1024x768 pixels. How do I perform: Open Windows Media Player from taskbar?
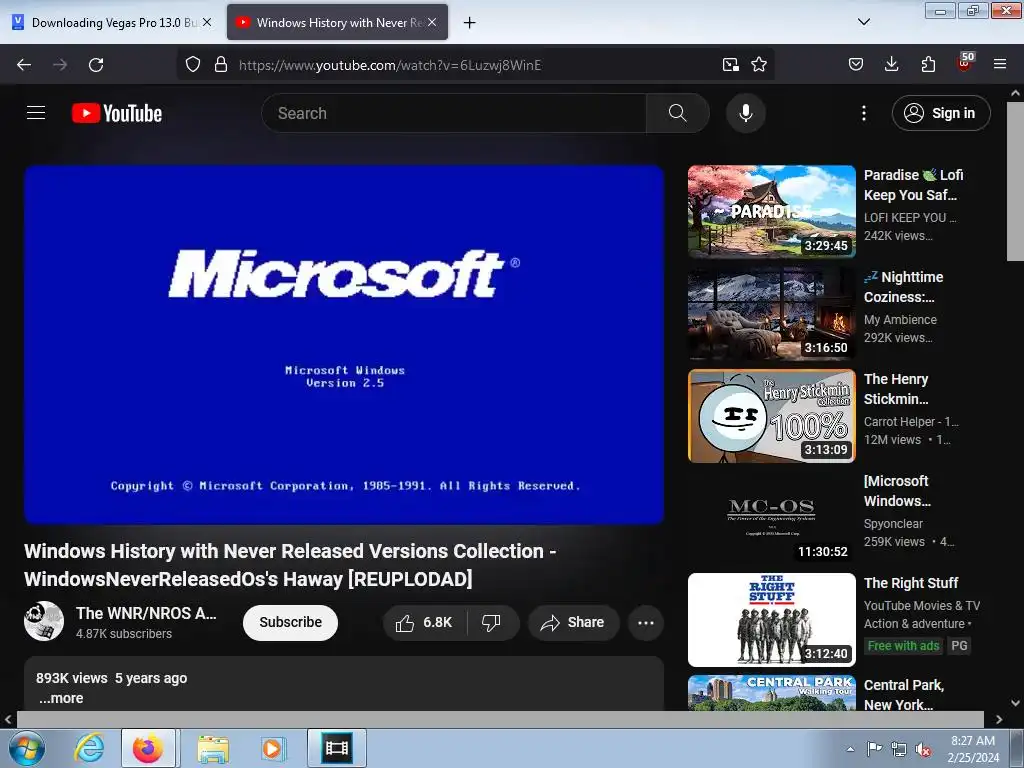(272, 748)
